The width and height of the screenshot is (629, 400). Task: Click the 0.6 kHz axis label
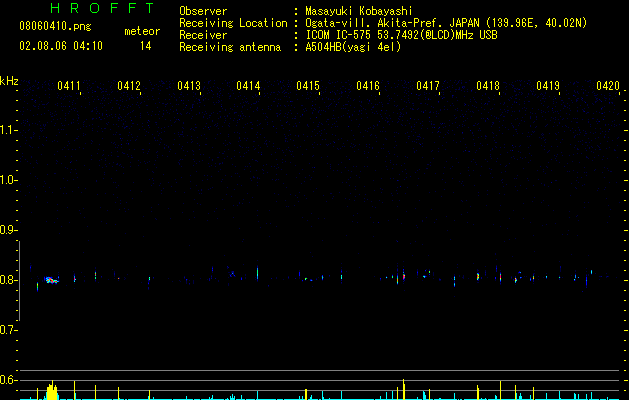tap(8, 380)
